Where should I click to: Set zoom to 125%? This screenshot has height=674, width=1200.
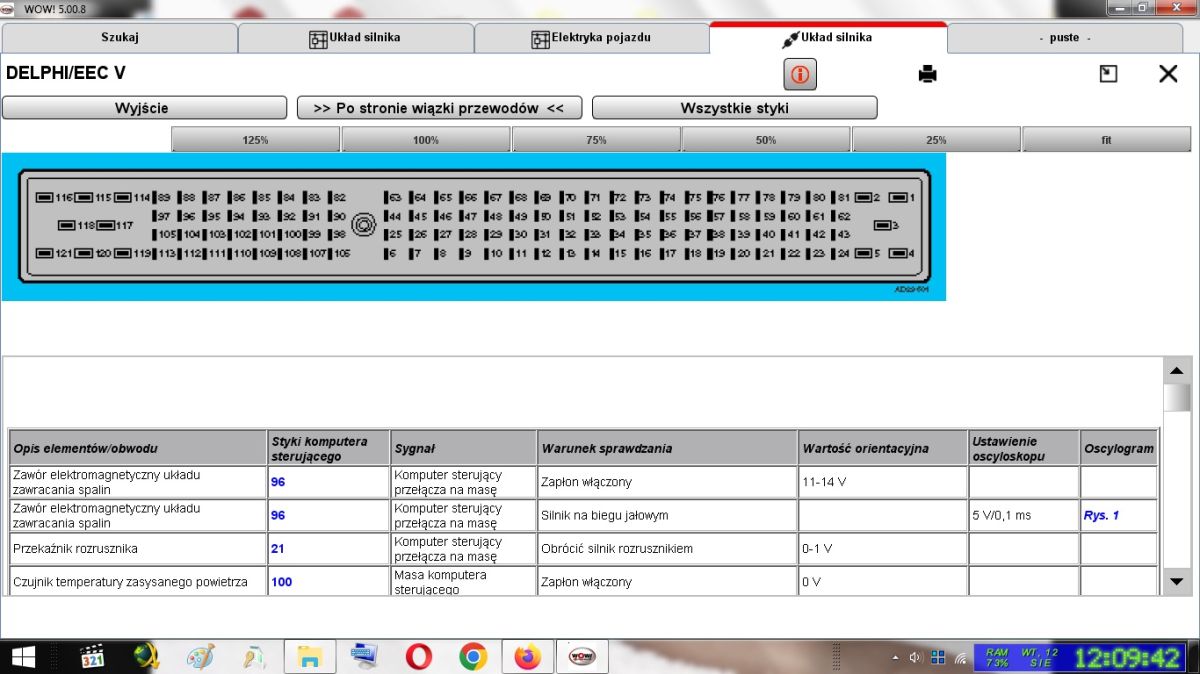pos(255,140)
